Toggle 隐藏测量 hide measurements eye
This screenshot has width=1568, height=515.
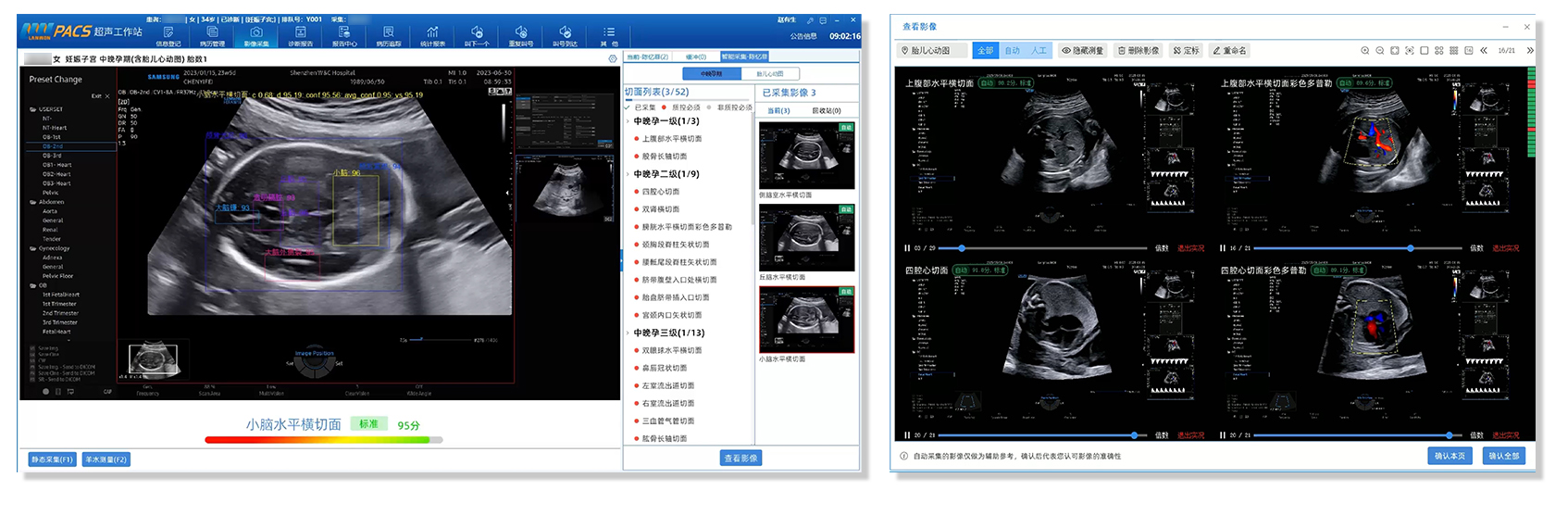tap(1082, 51)
